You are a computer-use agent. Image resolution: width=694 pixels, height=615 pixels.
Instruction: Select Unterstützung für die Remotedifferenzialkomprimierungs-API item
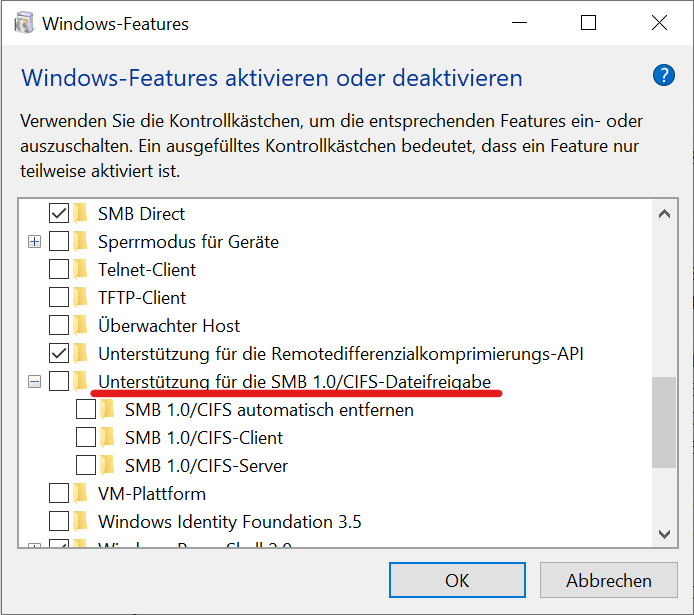[x=340, y=354]
